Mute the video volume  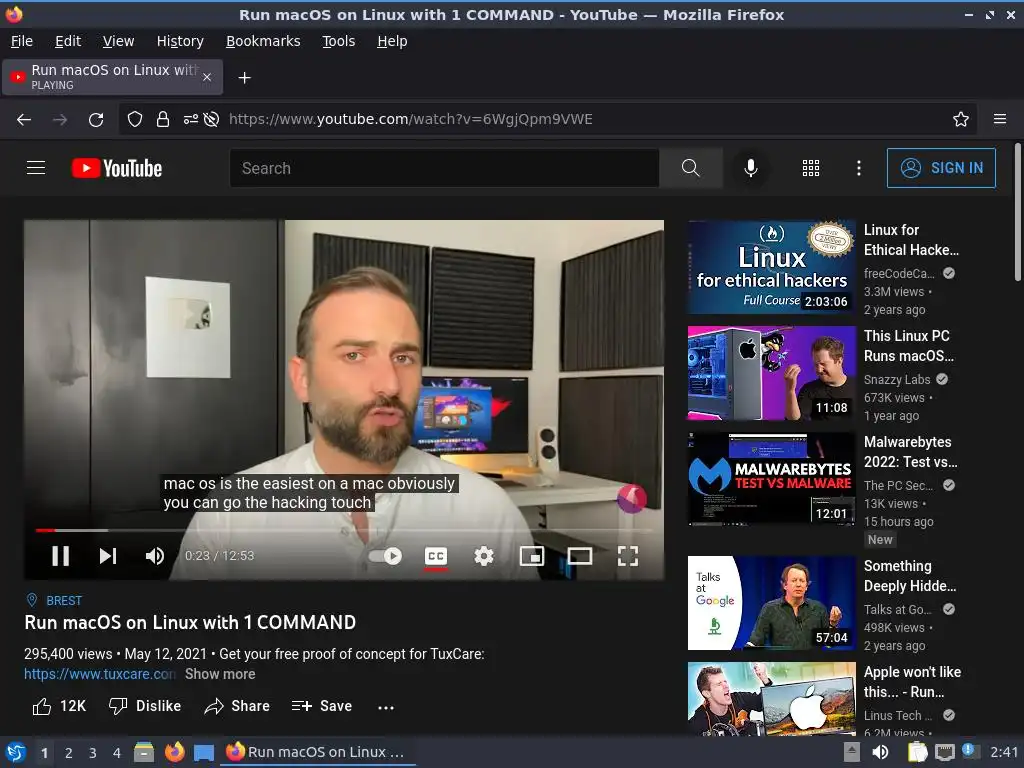tap(155, 556)
